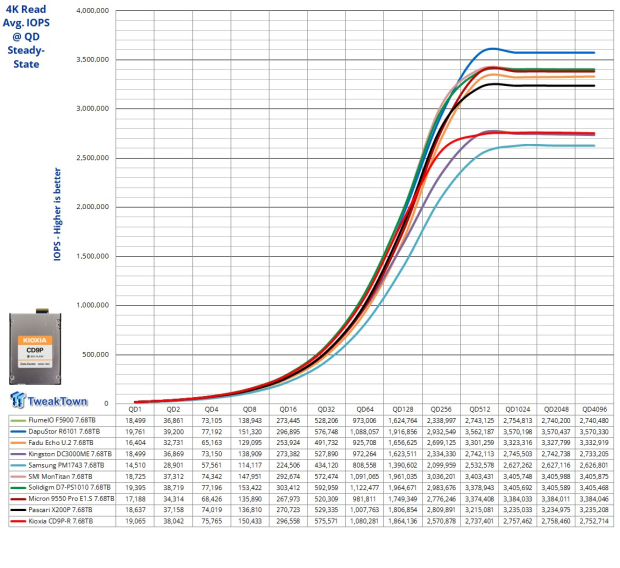The height and width of the screenshot is (568, 620).
Task: Click the 1,000,000 y-axis label
Action: click(93, 305)
